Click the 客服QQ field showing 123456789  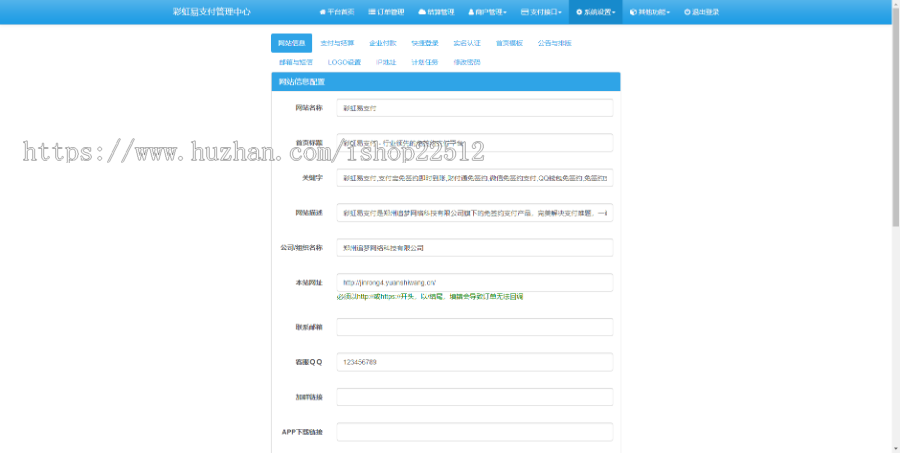click(x=475, y=362)
